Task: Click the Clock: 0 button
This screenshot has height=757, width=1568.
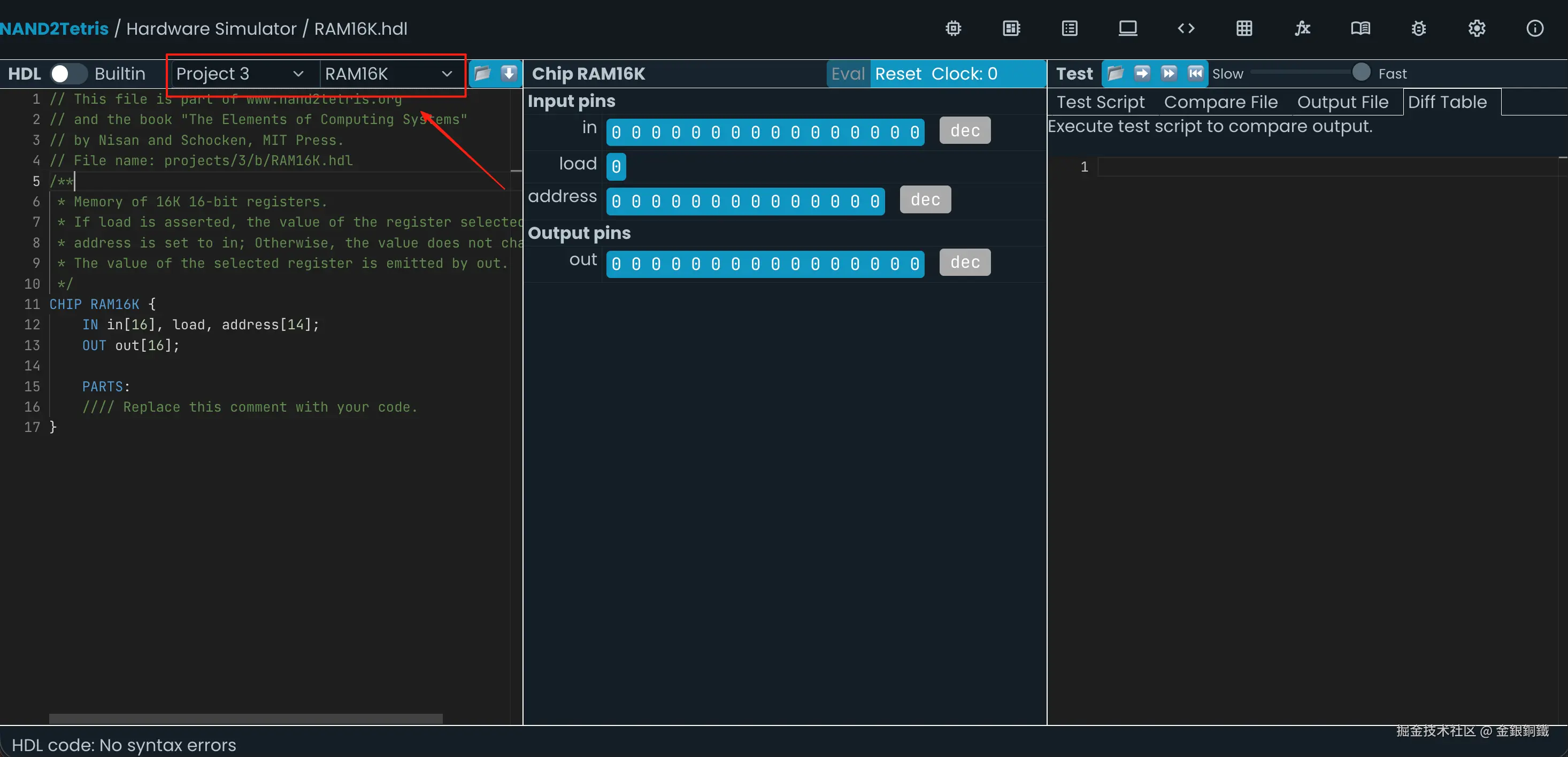Action: tap(964, 74)
